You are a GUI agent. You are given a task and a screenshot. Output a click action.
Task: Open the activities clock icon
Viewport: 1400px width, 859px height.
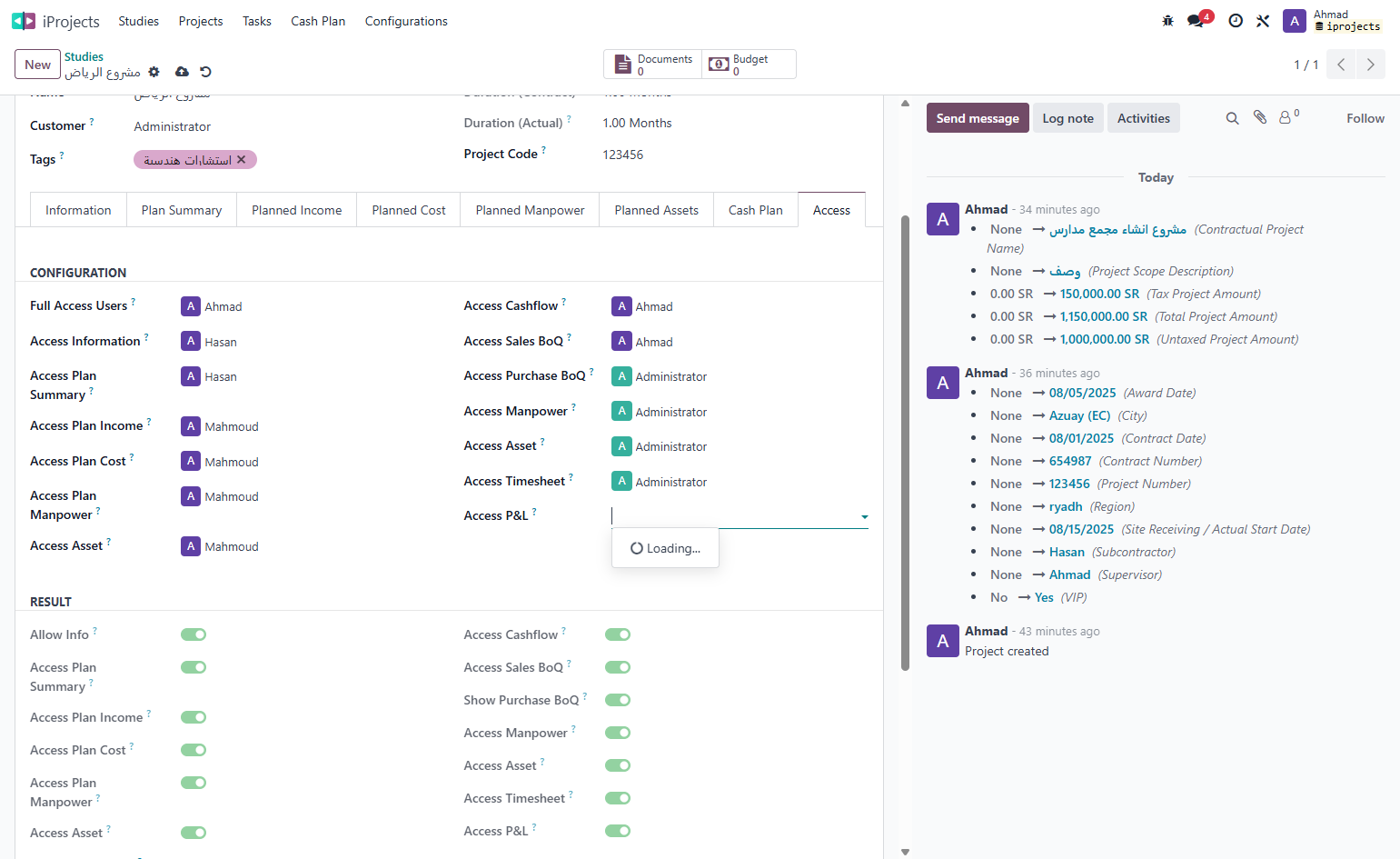click(x=1236, y=21)
